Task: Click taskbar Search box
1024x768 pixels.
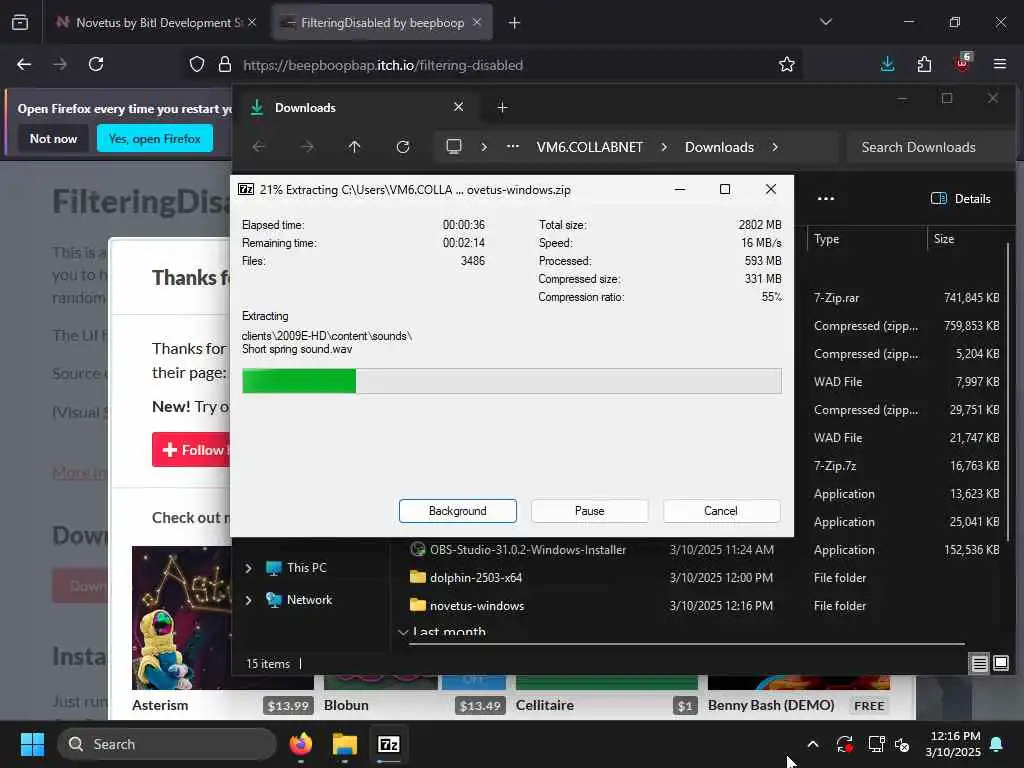Action: [x=167, y=744]
